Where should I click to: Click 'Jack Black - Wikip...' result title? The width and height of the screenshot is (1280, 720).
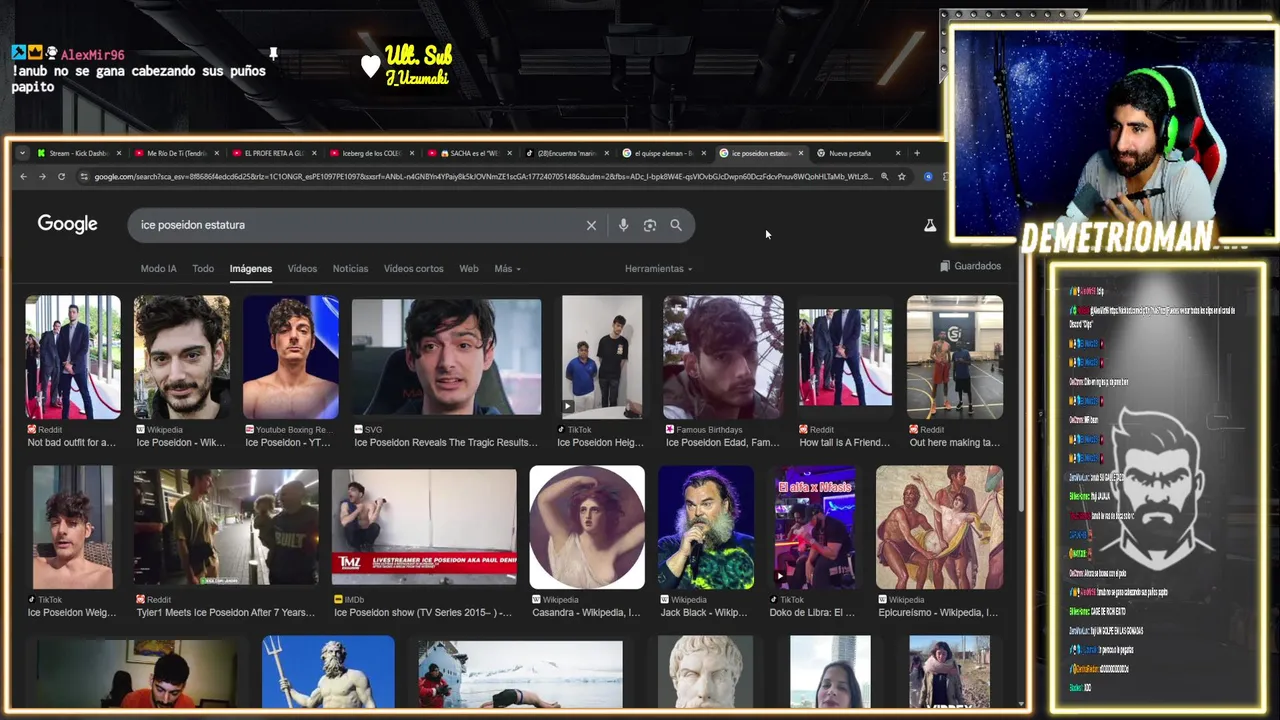pos(704,612)
